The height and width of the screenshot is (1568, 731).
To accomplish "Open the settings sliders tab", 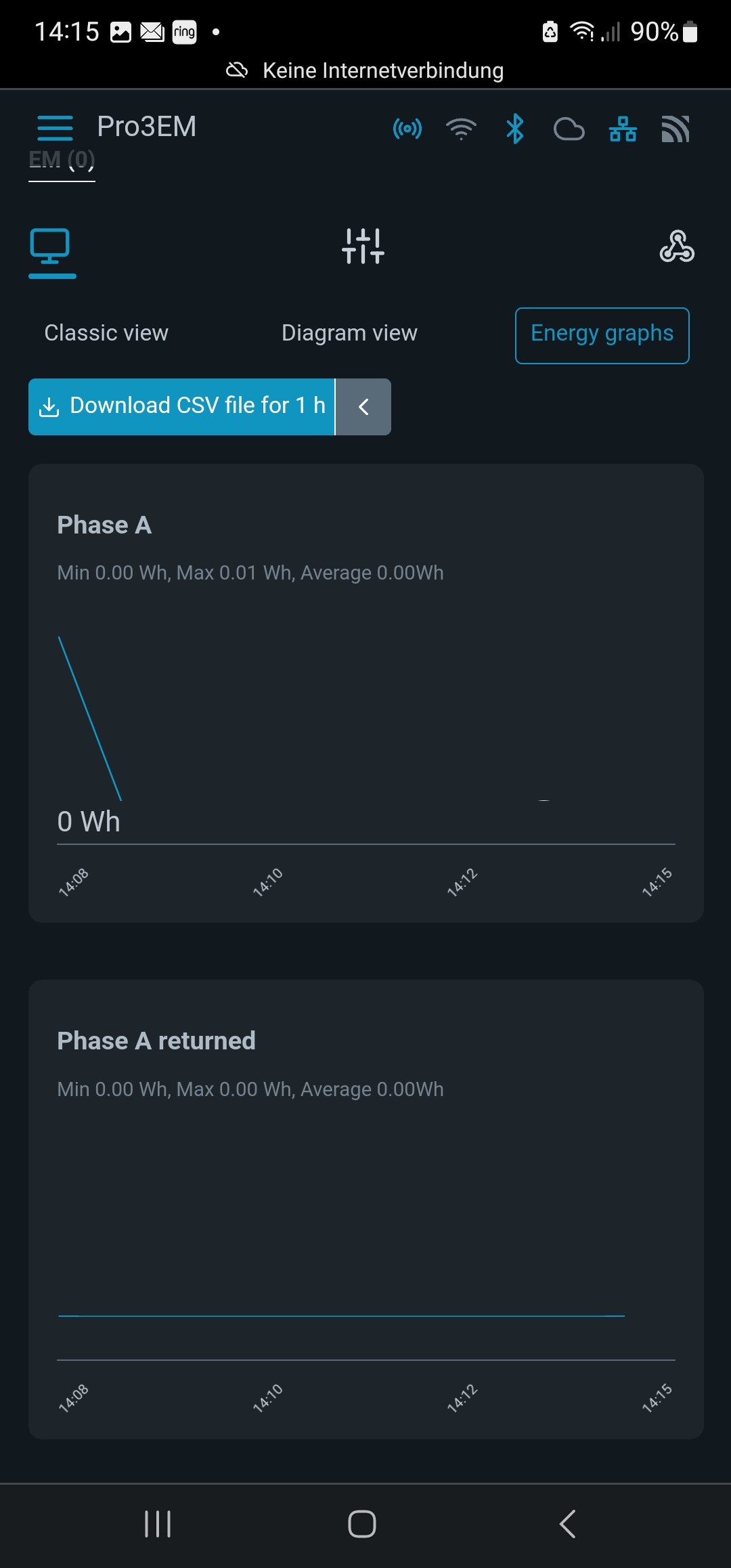I will 363,246.
